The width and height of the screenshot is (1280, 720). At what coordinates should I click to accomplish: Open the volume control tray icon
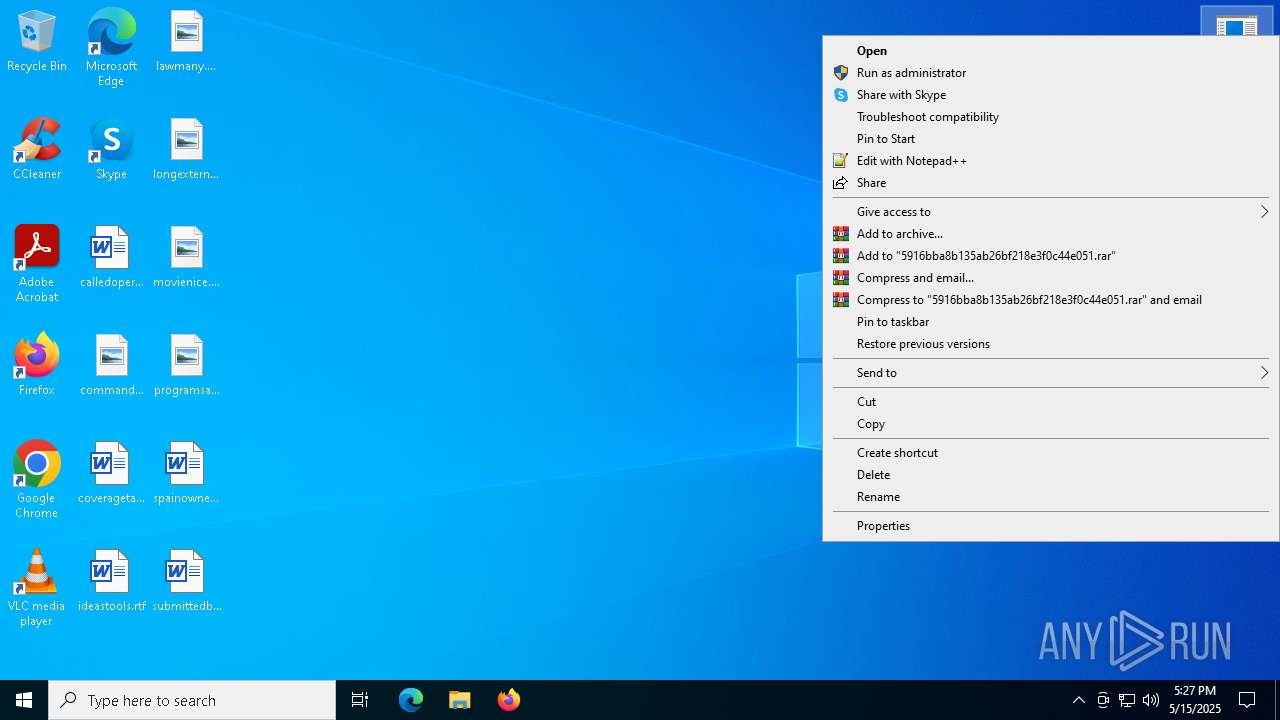point(1151,700)
